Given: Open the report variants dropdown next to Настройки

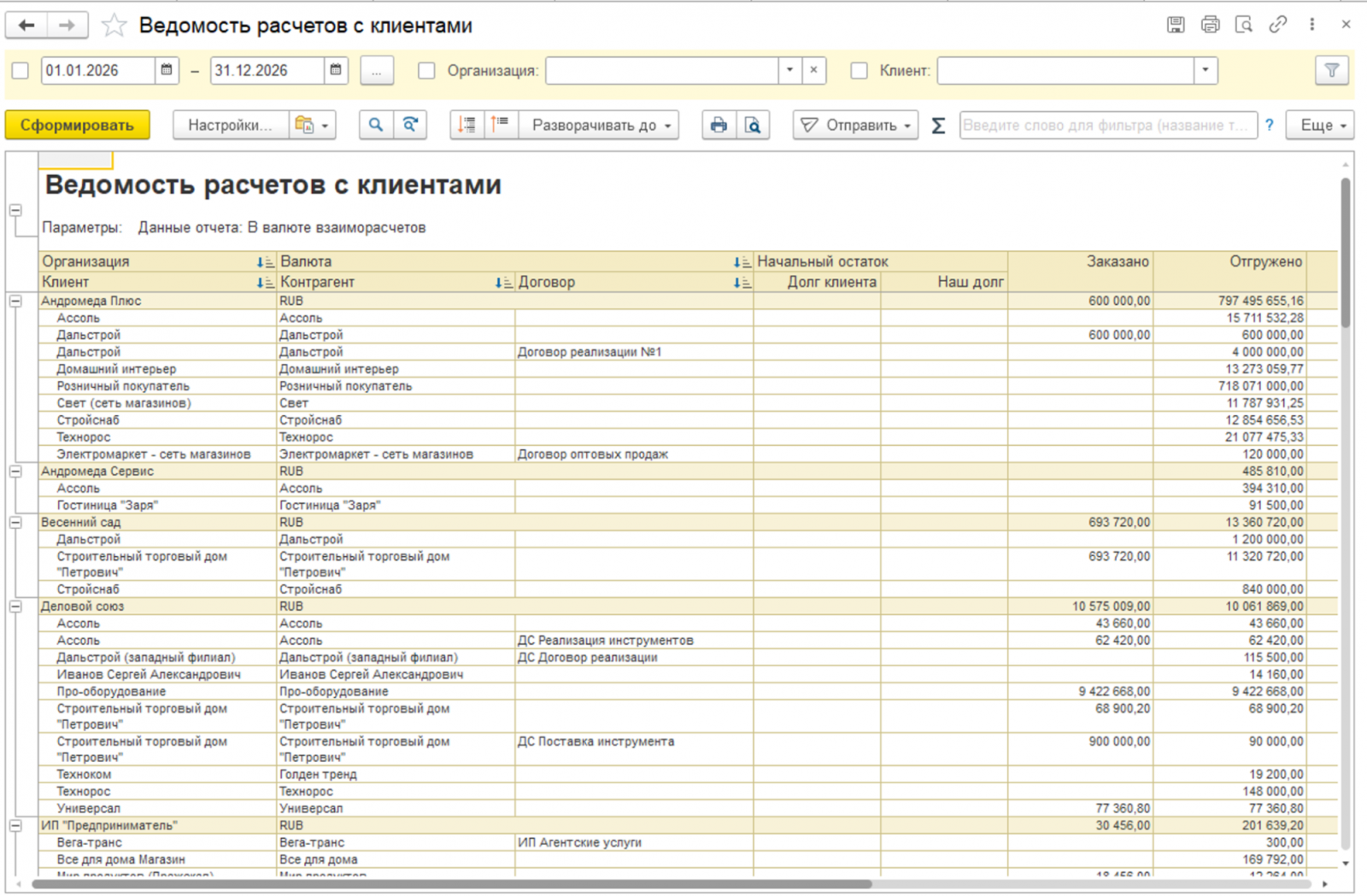Looking at the screenshot, I should click(313, 125).
